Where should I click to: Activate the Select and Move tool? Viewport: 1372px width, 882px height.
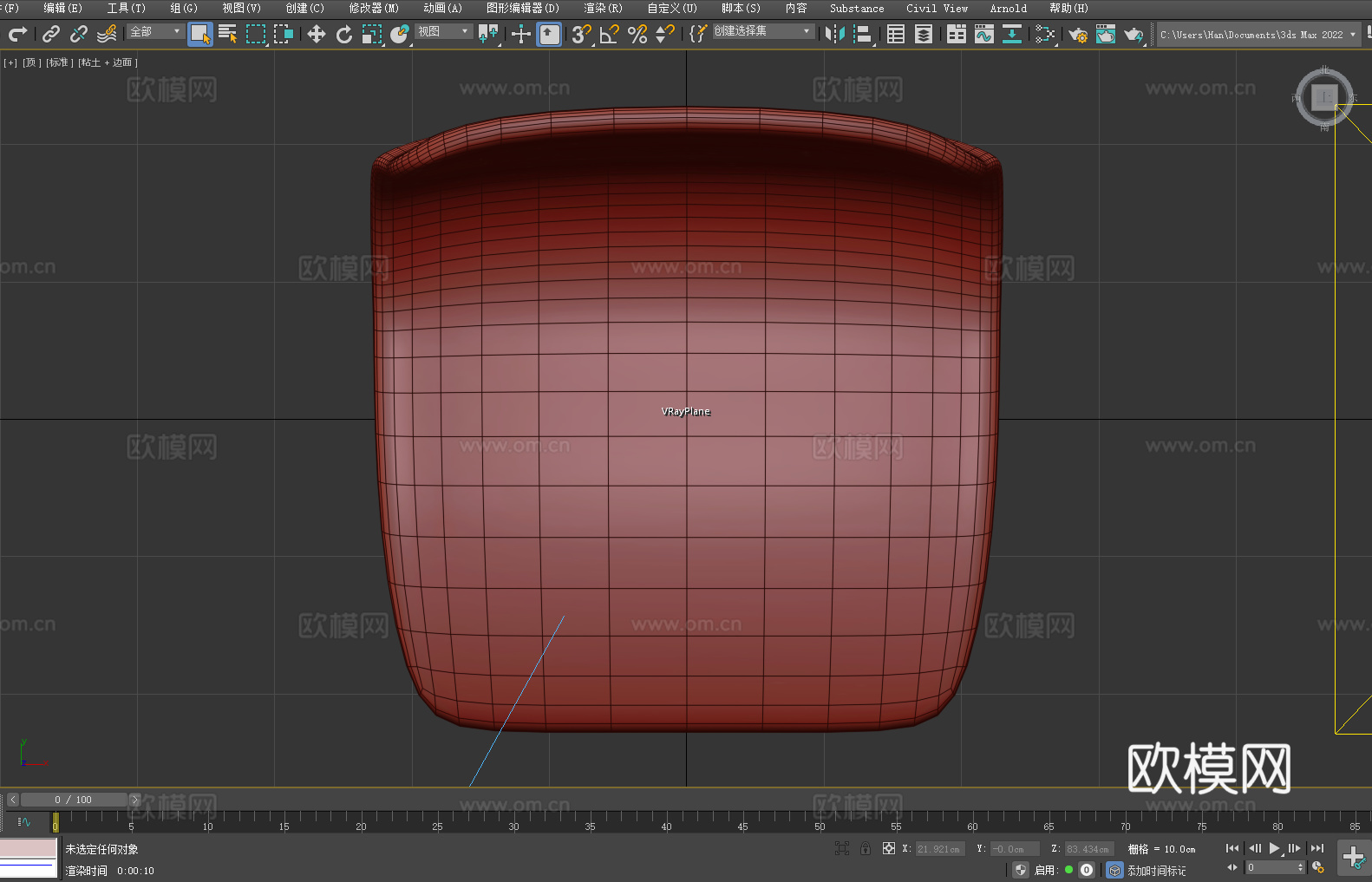point(317,34)
